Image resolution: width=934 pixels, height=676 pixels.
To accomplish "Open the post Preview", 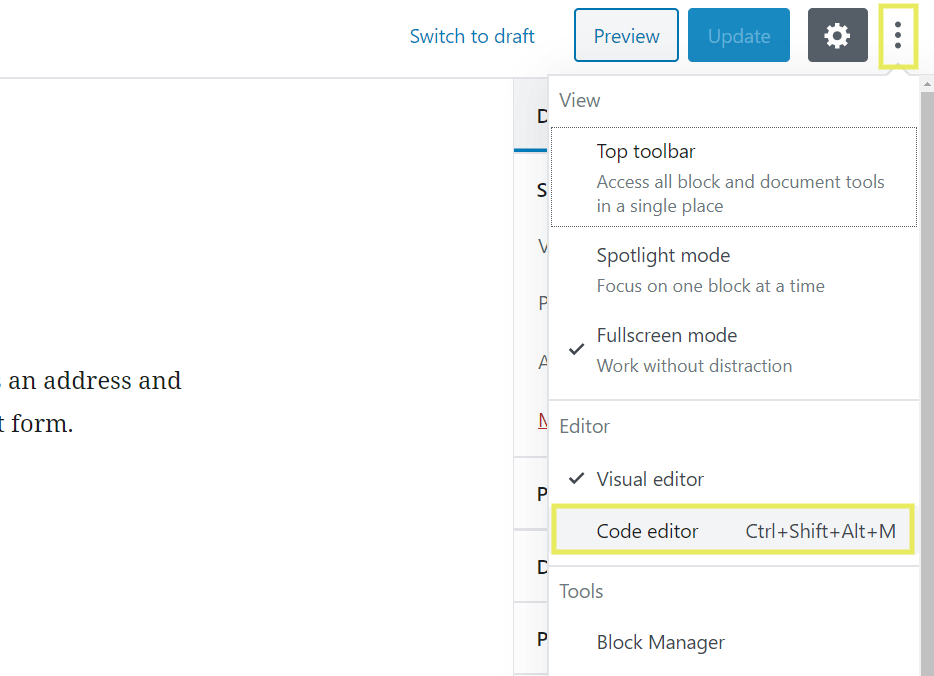I will tap(626, 35).
